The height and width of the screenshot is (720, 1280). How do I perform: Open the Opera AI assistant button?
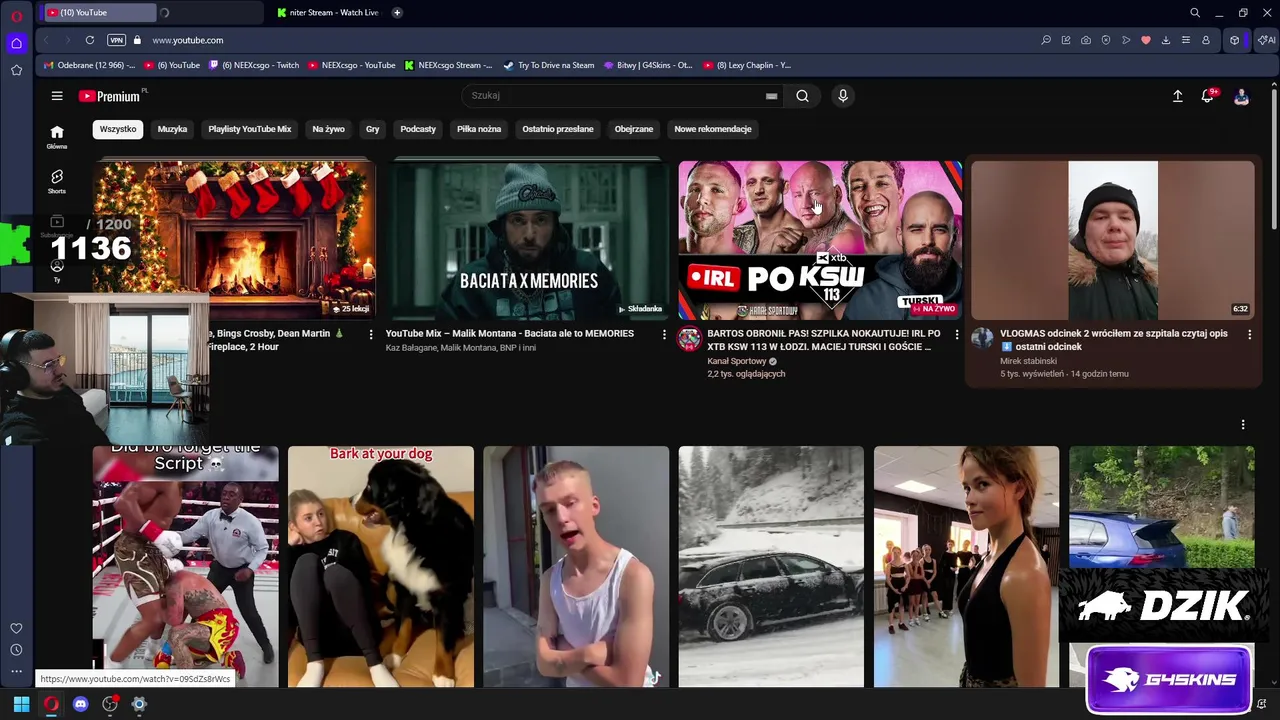point(1267,40)
